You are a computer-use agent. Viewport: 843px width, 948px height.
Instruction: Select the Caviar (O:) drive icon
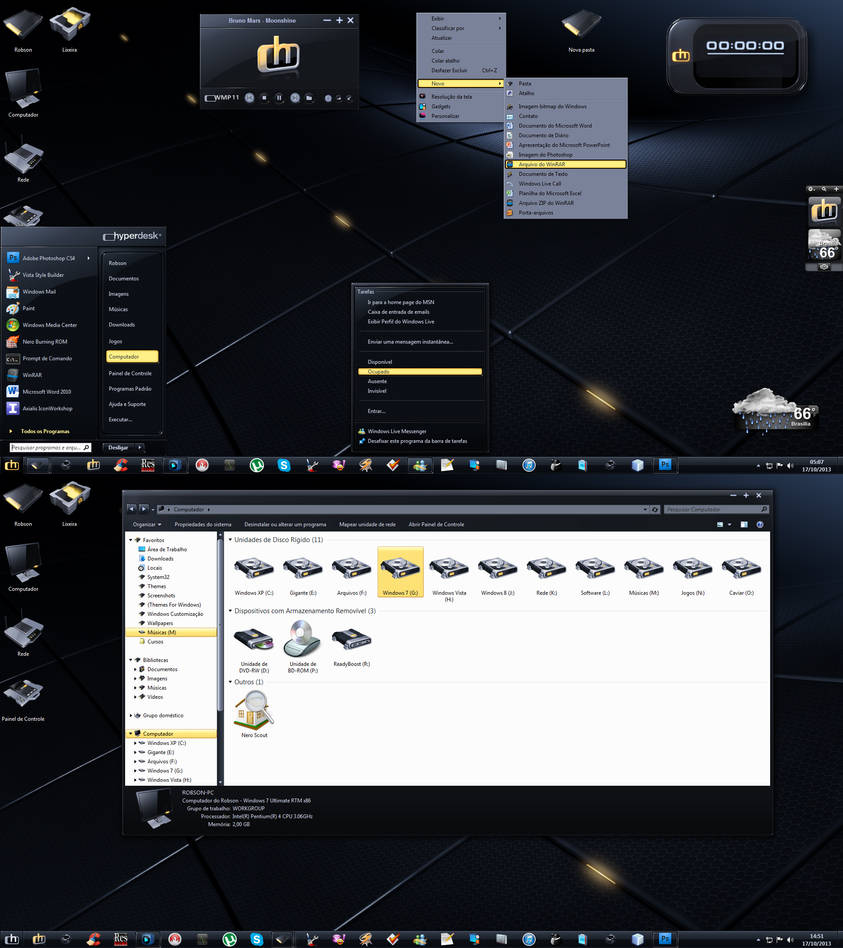tap(741, 573)
